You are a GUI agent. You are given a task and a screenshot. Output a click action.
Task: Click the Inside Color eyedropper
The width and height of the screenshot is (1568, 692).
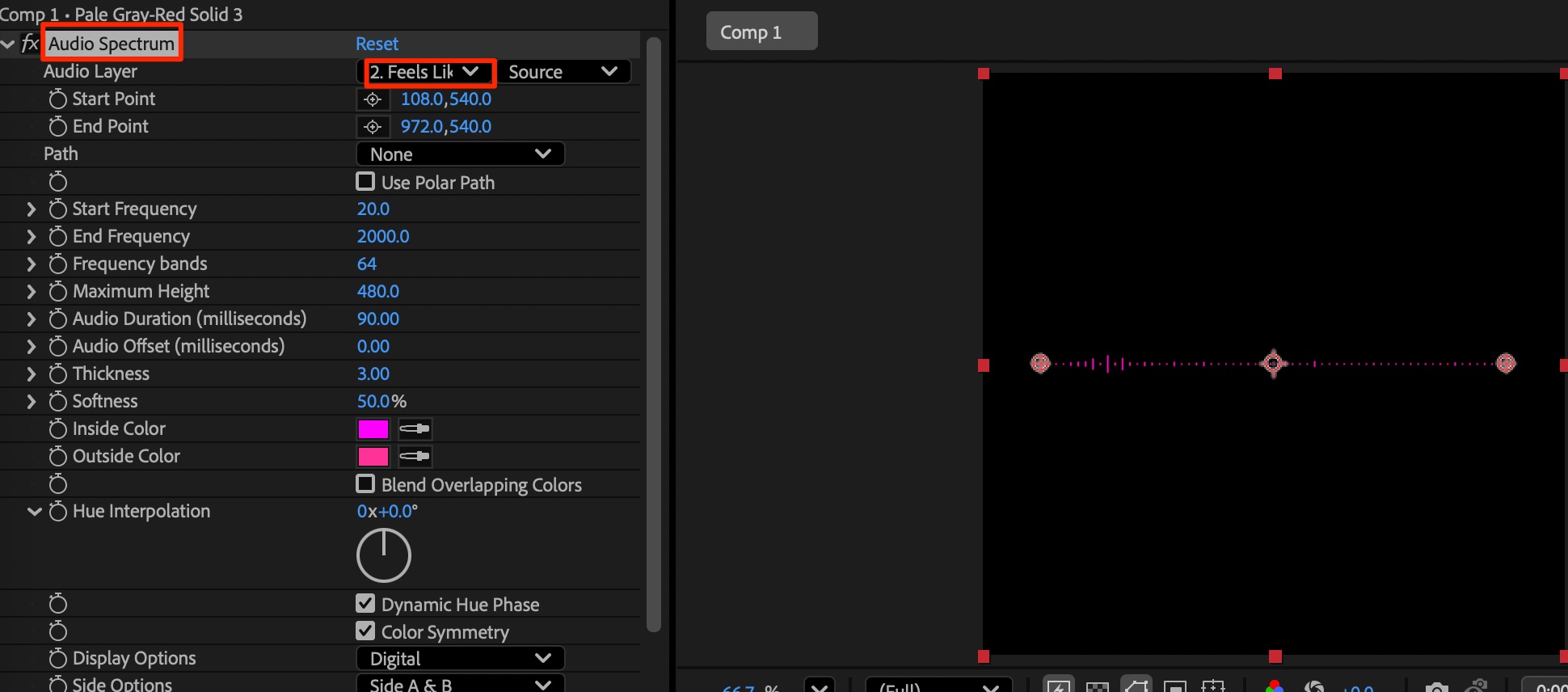[415, 429]
